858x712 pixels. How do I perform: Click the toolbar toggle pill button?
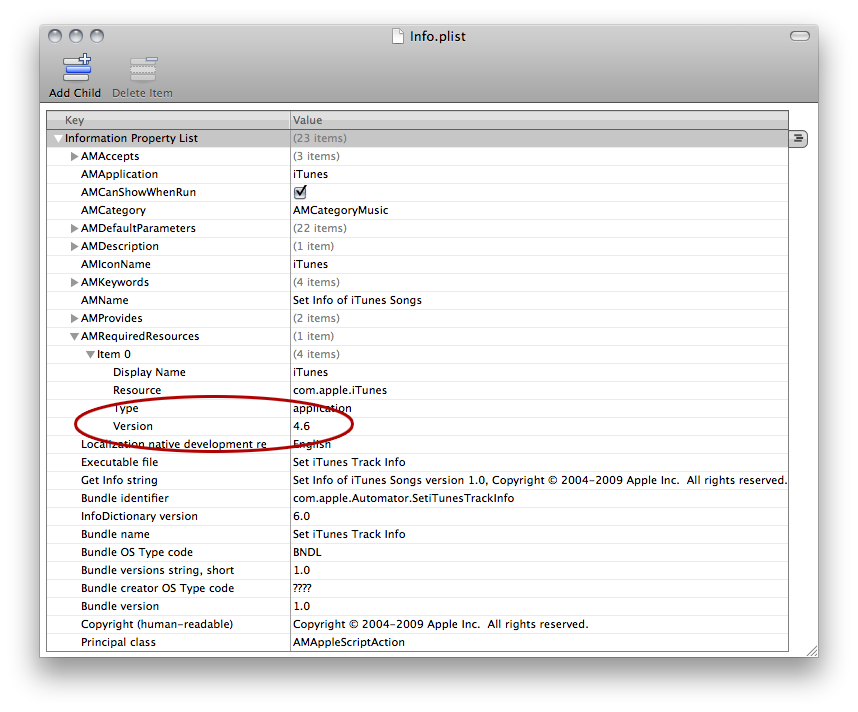point(799,36)
